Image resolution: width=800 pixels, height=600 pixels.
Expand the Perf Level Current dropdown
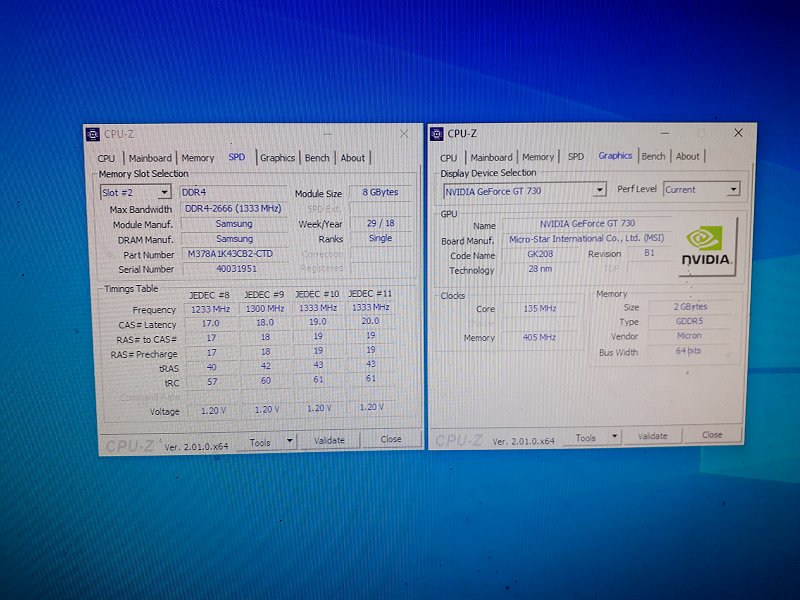point(733,189)
